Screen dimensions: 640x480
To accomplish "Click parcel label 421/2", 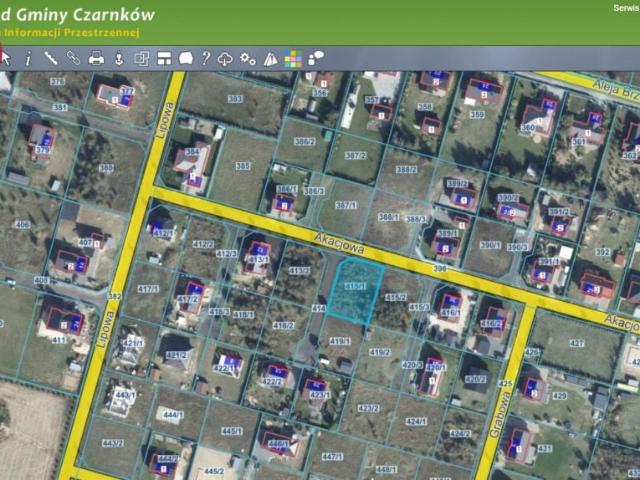I will (x=177, y=355).
